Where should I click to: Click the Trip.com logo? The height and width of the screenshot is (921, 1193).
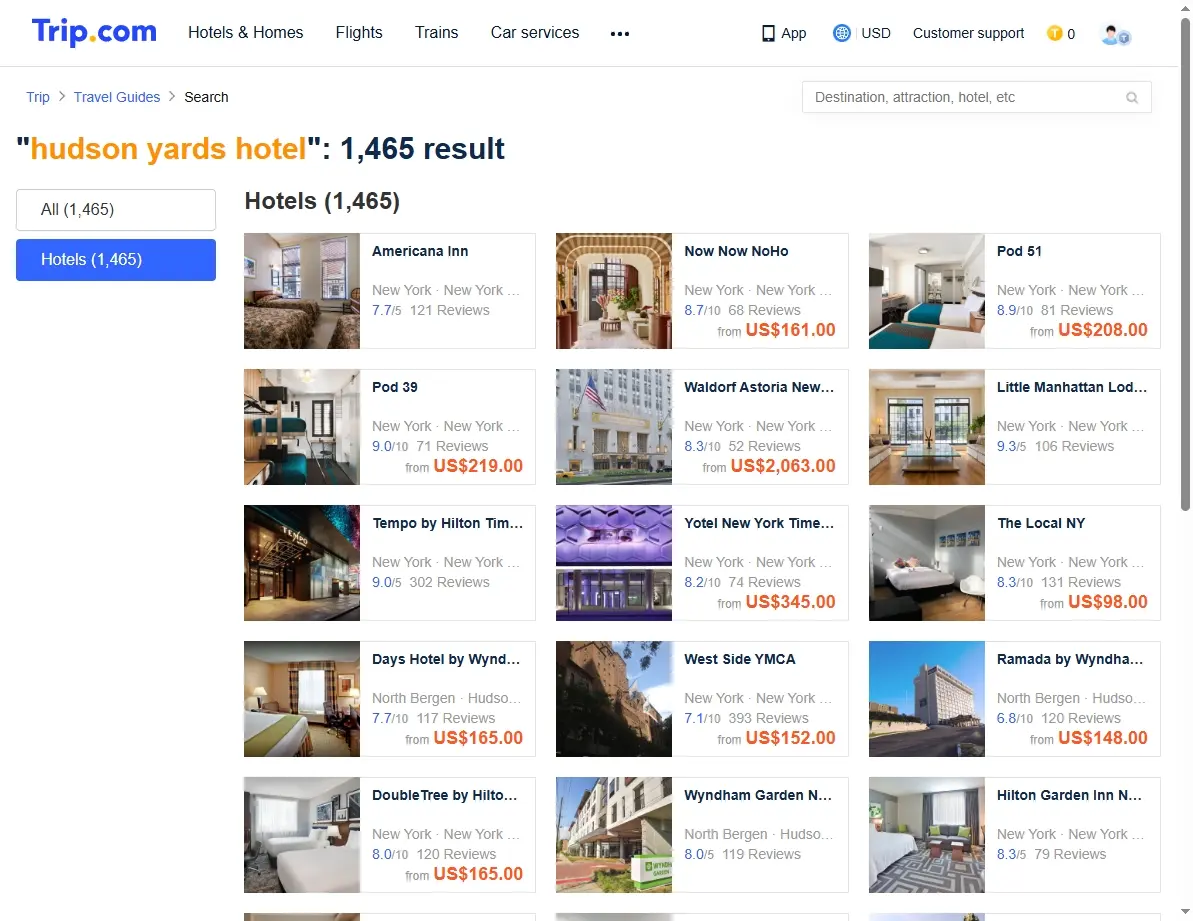(94, 32)
